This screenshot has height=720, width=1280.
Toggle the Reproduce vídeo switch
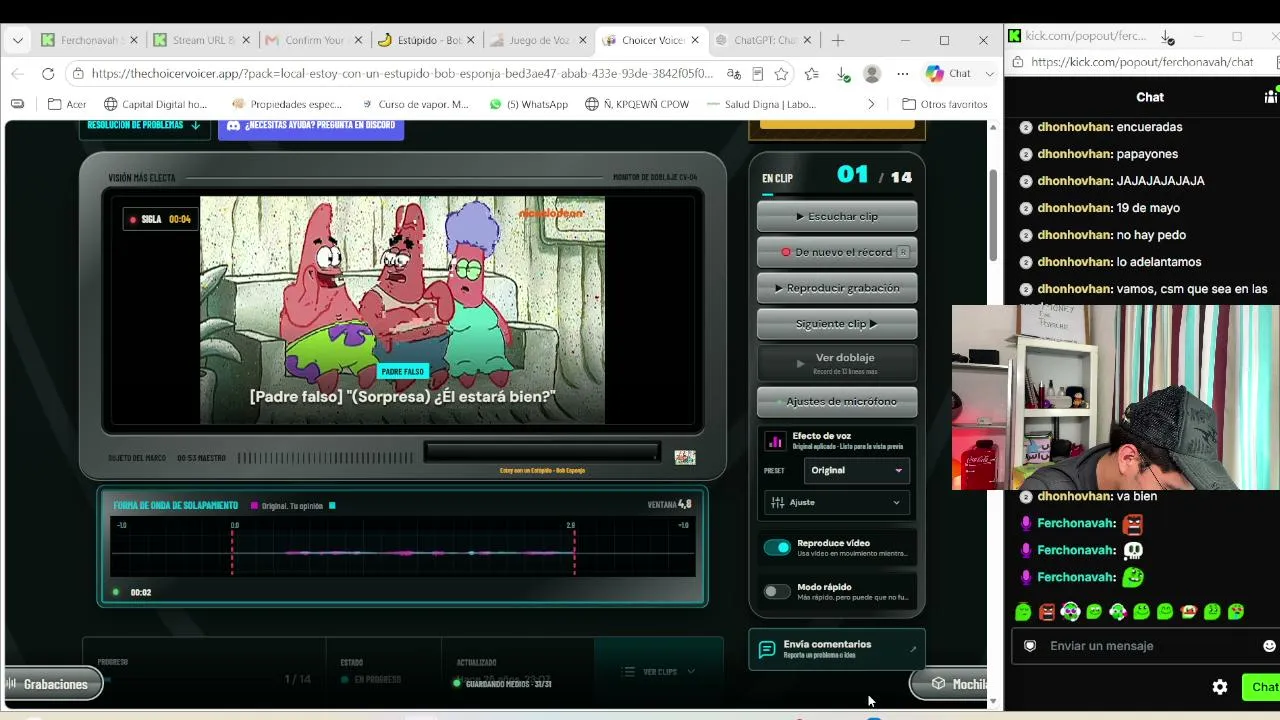click(x=777, y=547)
